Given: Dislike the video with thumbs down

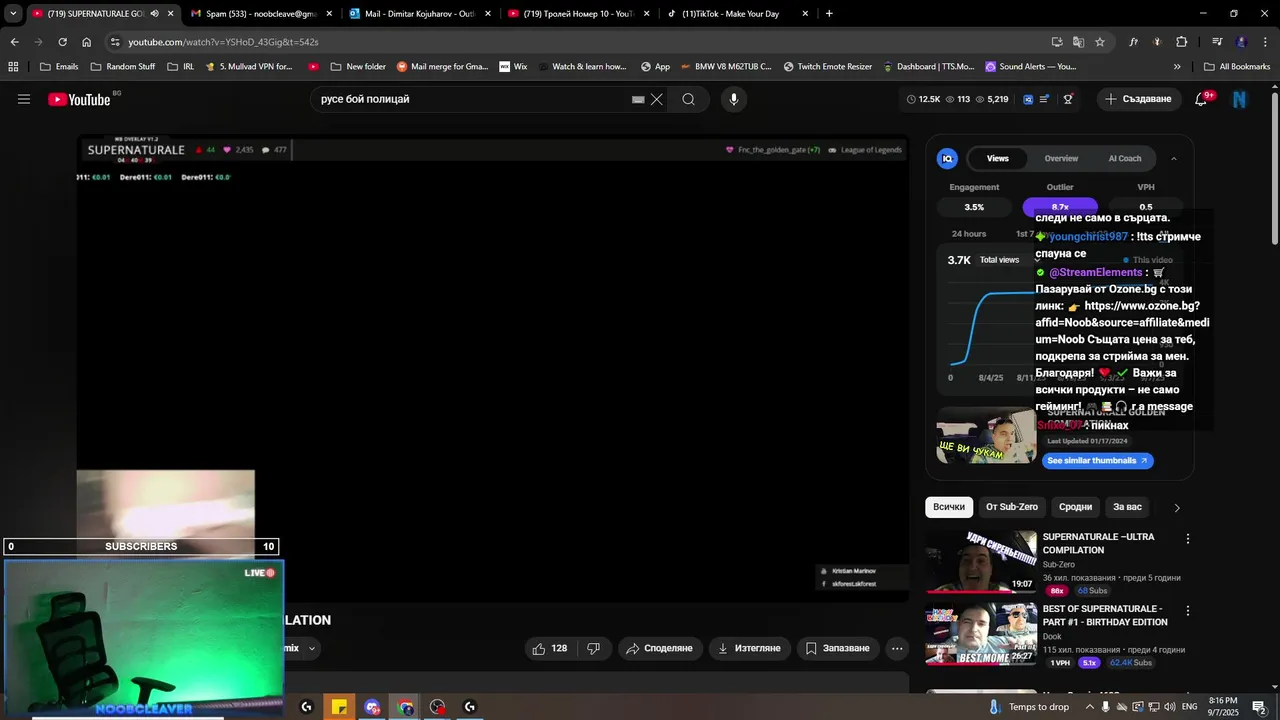Looking at the screenshot, I should click(593, 648).
